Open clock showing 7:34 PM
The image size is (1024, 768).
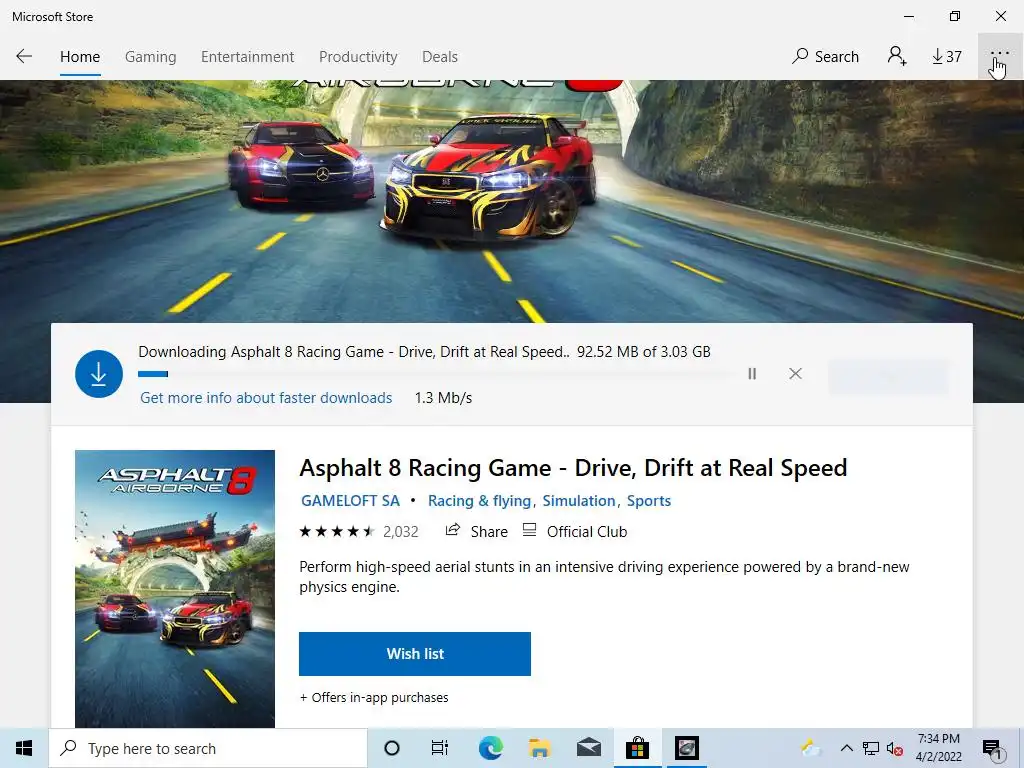click(x=938, y=748)
